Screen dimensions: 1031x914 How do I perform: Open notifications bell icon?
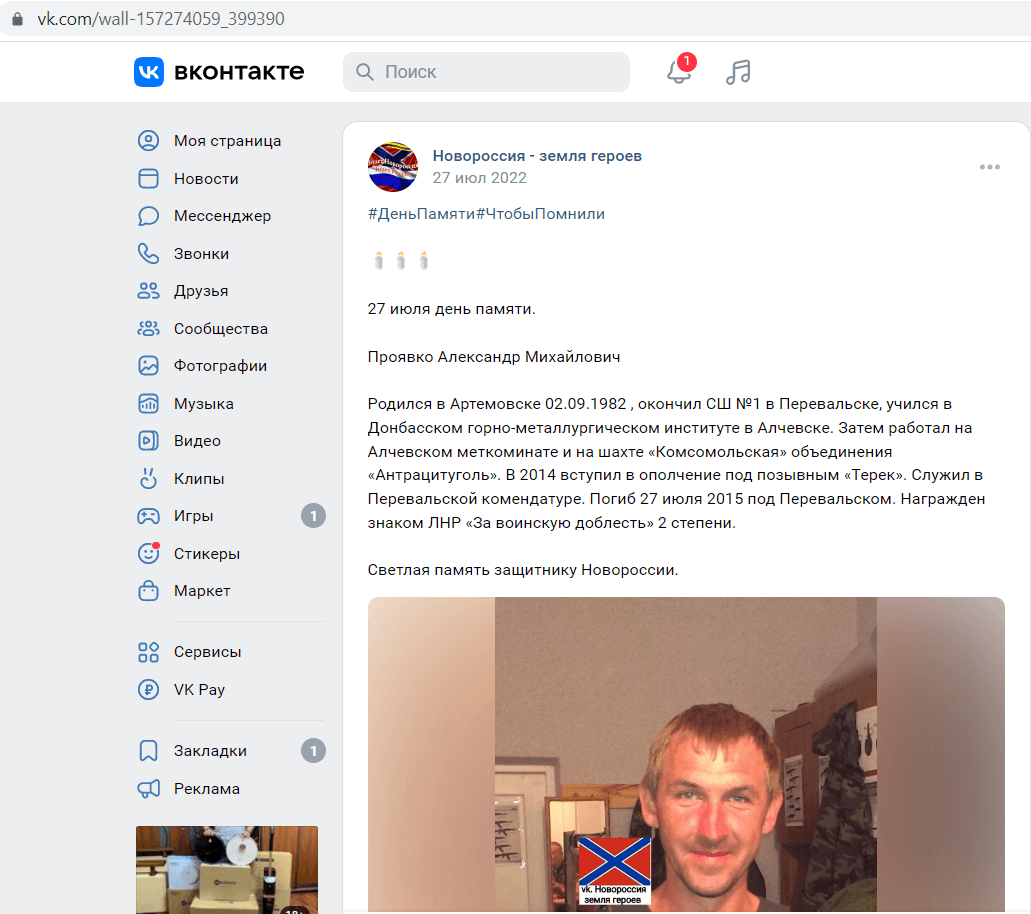click(679, 71)
